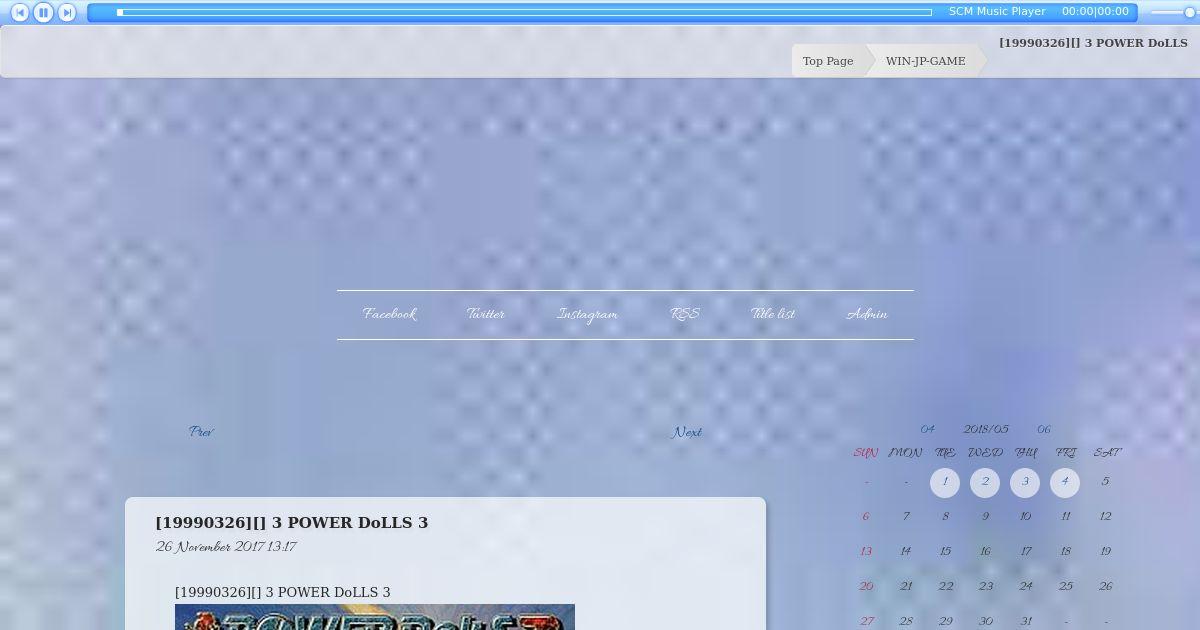
Task: Open calendar day 3 posts
Action: tap(1025, 483)
